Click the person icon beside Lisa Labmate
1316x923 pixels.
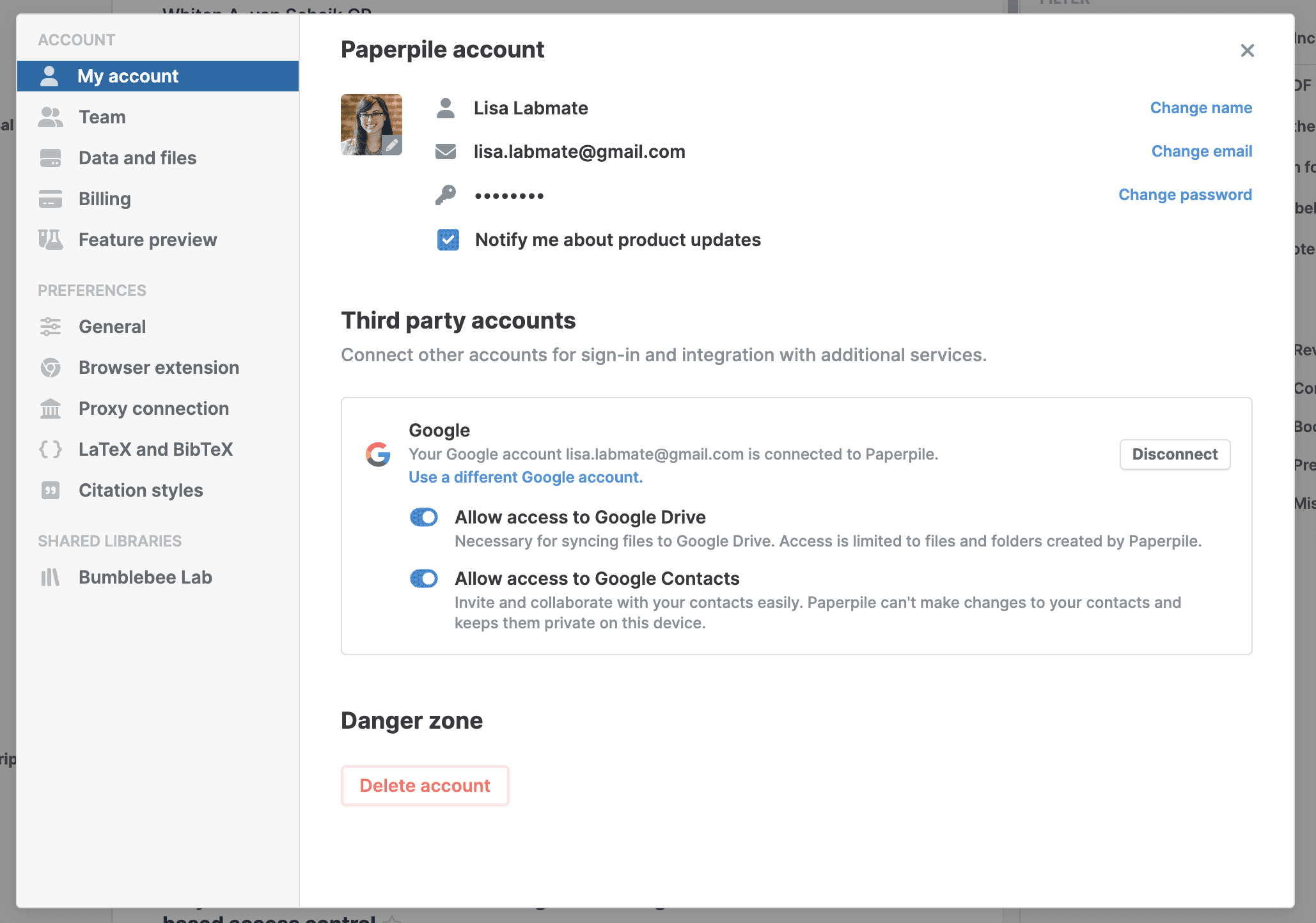tap(446, 108)
